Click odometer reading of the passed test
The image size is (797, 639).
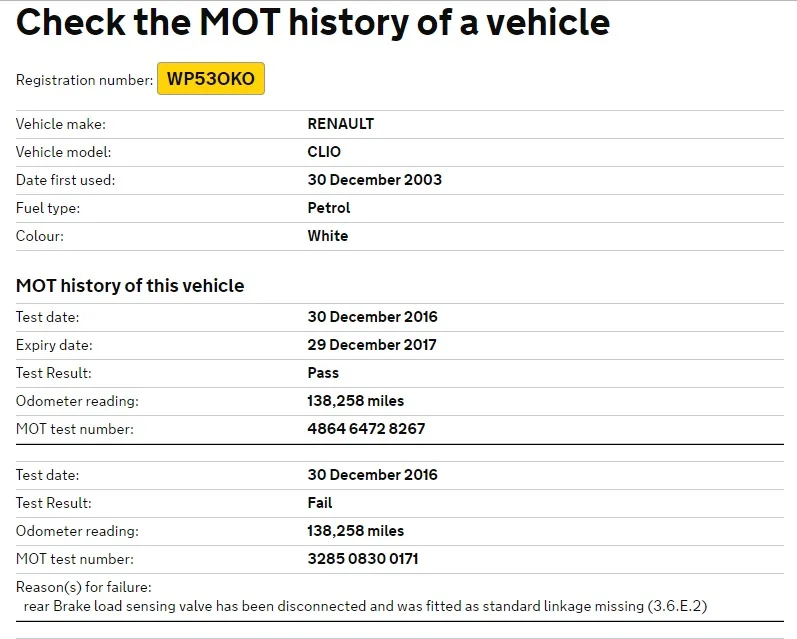click(x=356, y=401)
